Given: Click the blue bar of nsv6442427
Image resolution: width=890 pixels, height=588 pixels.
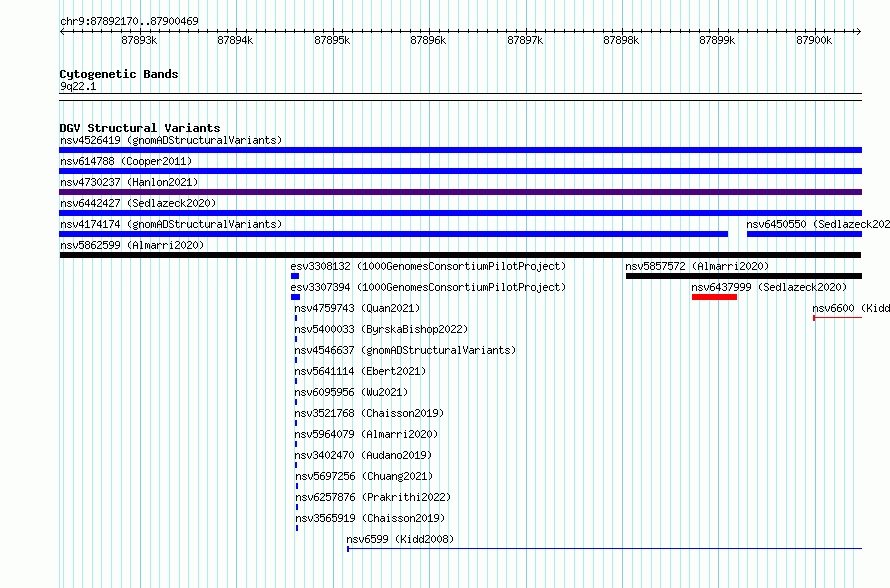Looking at the screenshot, I should (x=460, y=213).
